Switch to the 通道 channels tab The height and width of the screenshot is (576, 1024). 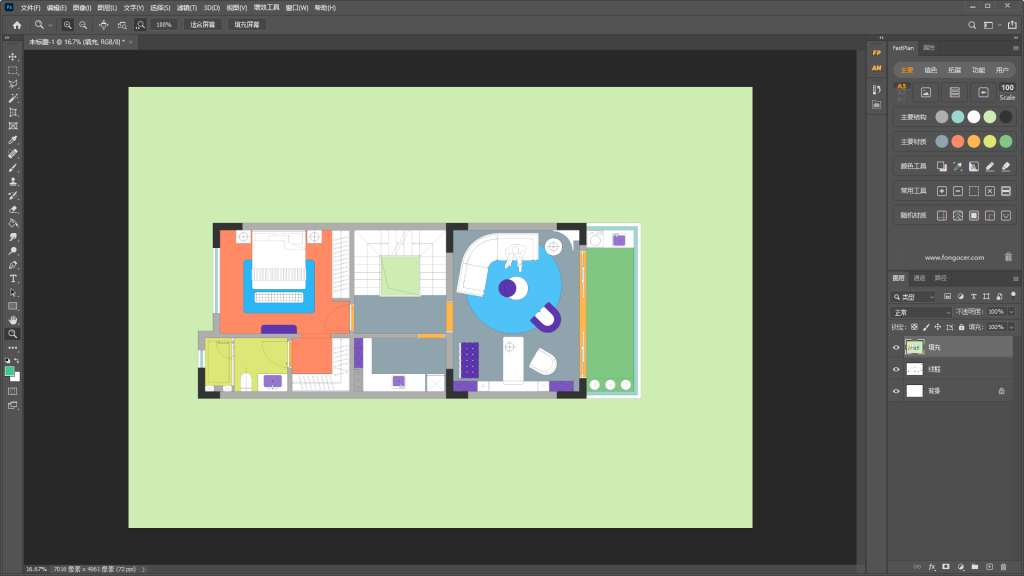(x=920, y=278)
